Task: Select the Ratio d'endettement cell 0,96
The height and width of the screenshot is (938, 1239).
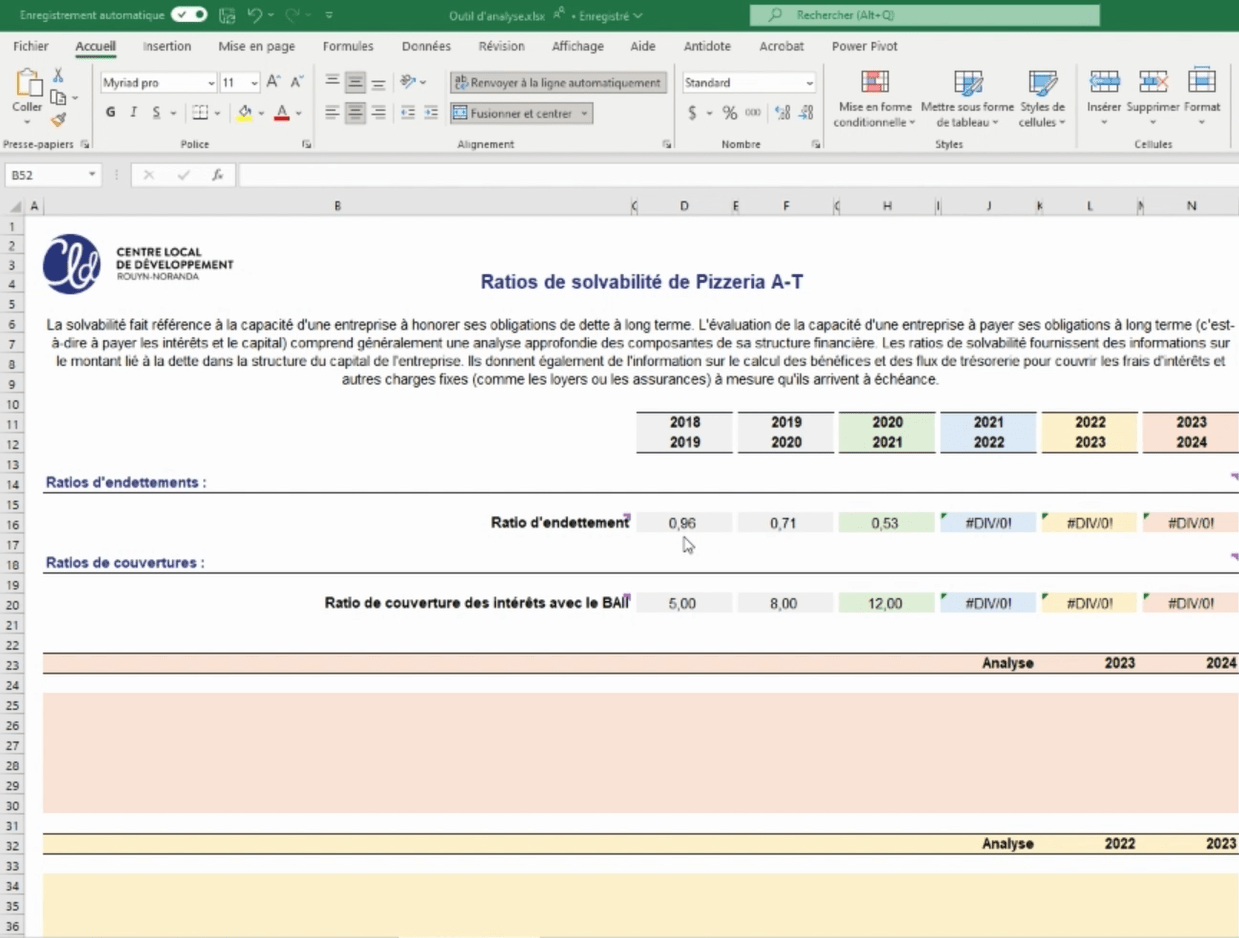Action: click(684, 523)
